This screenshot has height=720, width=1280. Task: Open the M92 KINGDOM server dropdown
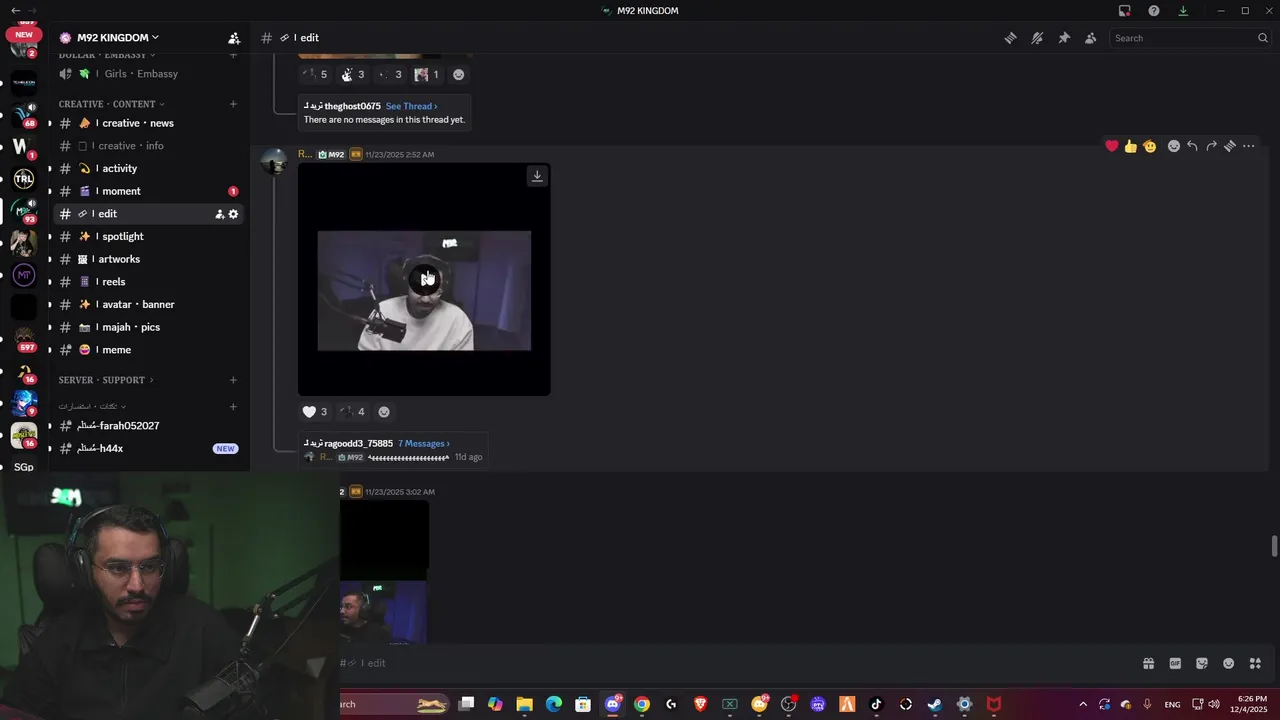pos(118,38)
